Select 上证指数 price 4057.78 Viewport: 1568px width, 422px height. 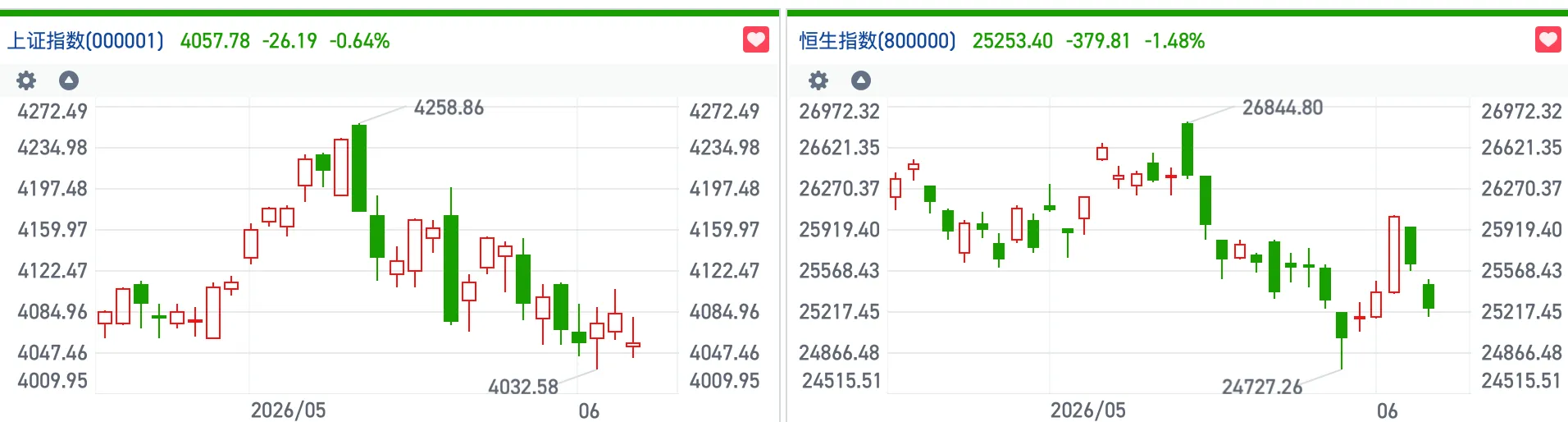[215, 40]
